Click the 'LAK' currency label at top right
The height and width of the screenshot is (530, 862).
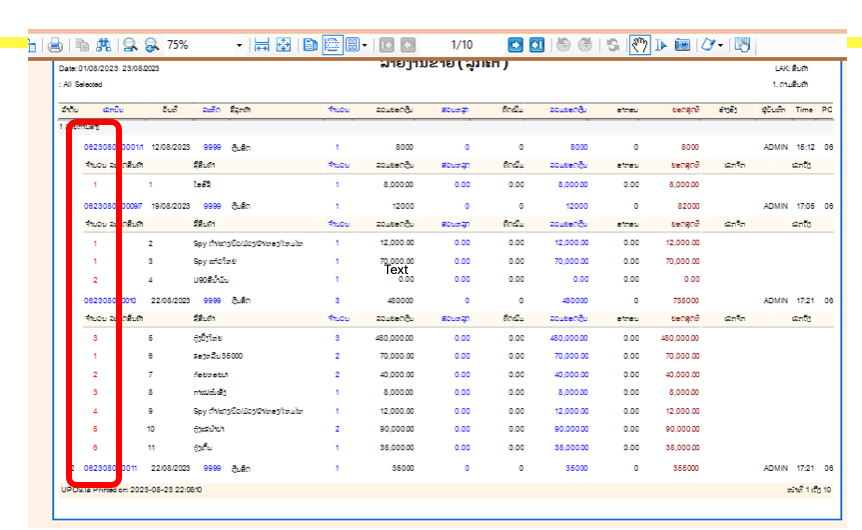point(792,69)
